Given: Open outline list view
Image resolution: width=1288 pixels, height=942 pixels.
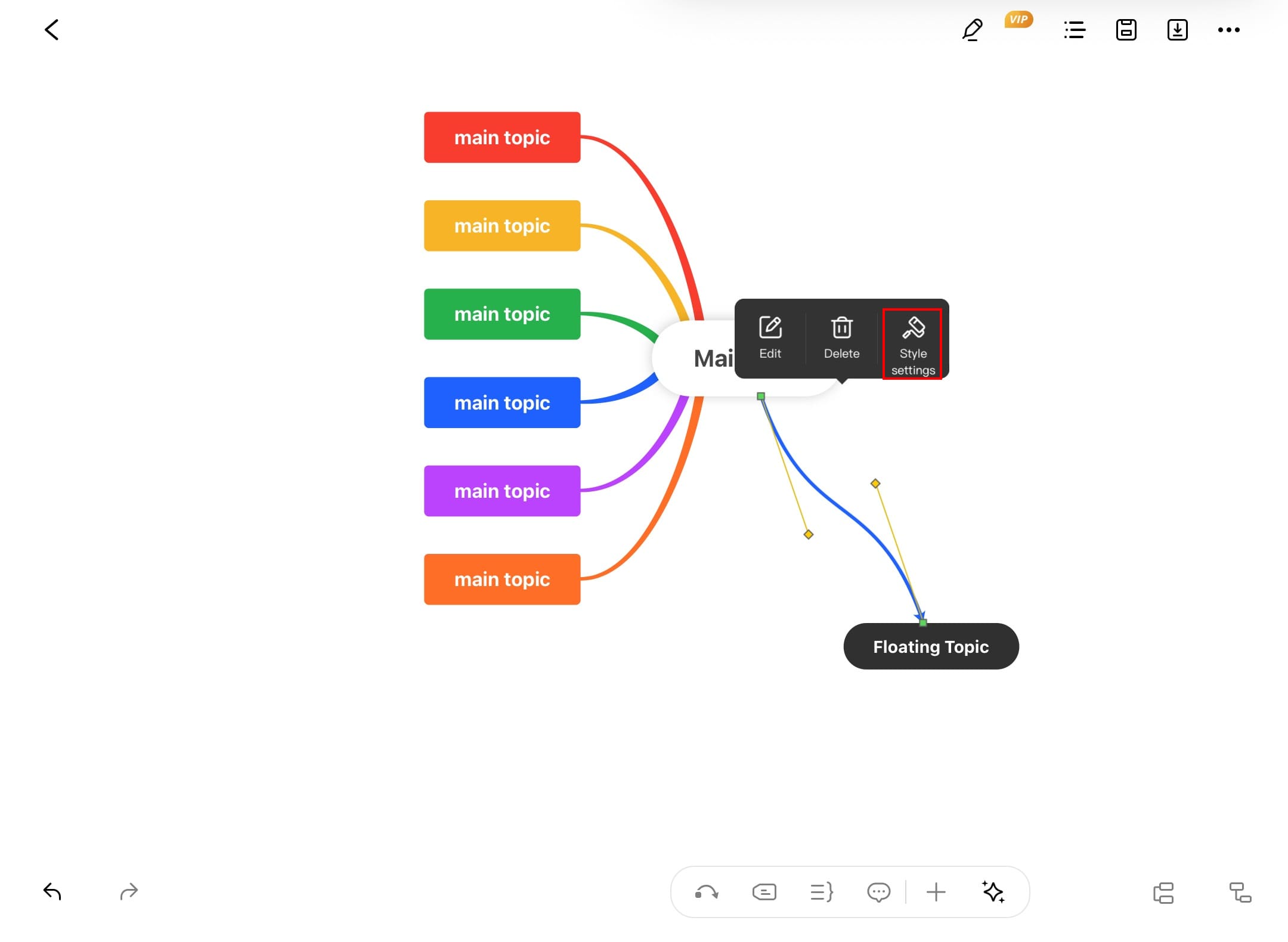Looking at the screenshot, I should [1075, 30].
